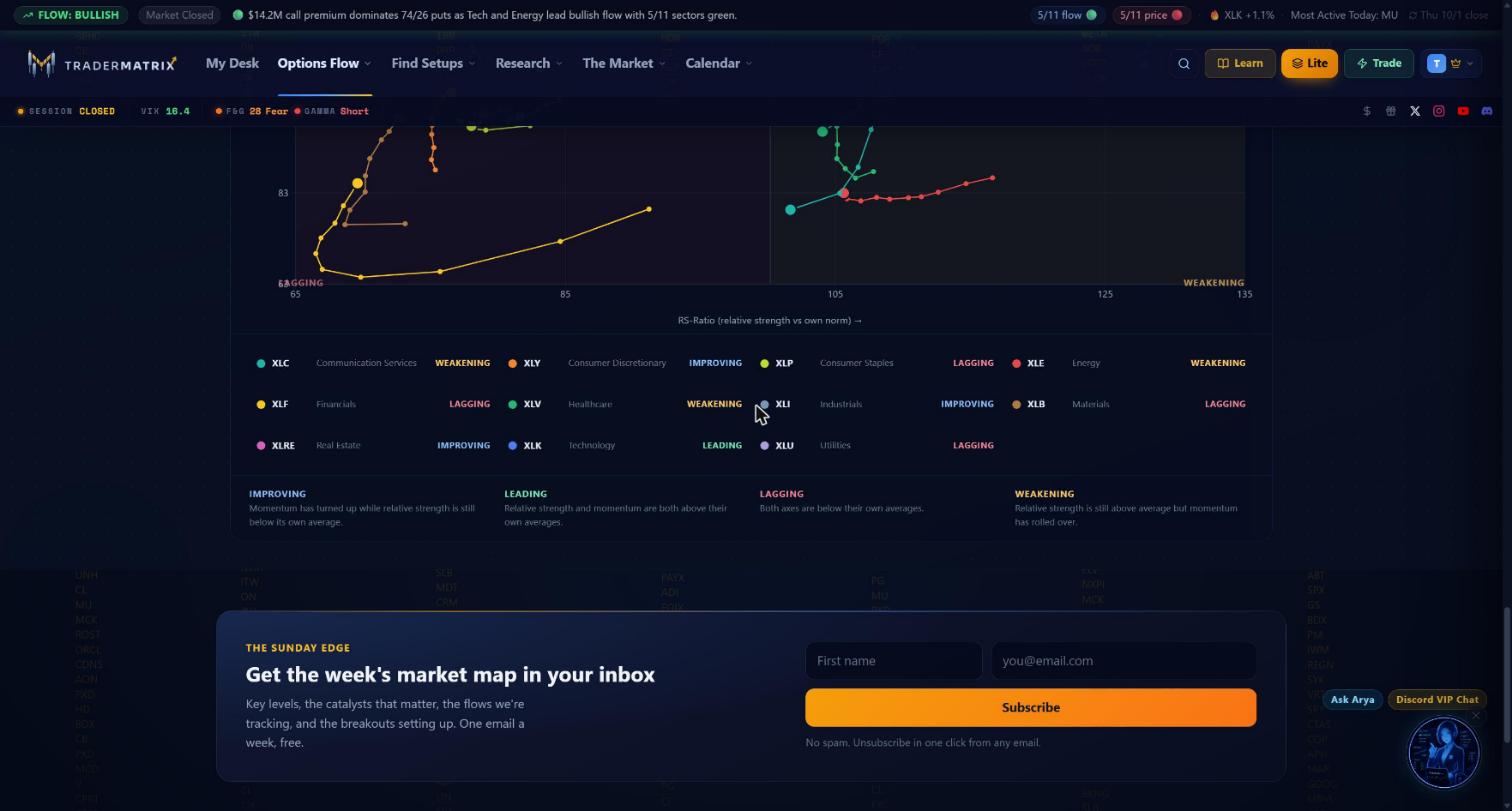Toggle the XLY Consumer Discretionary legend entry

[625, 363]
